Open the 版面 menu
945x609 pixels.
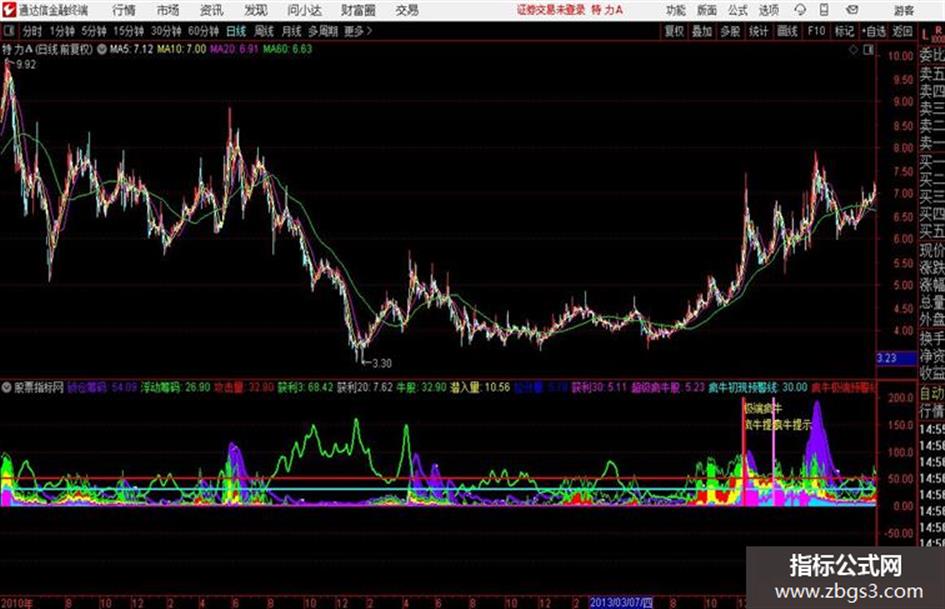[x=707, y=10]
